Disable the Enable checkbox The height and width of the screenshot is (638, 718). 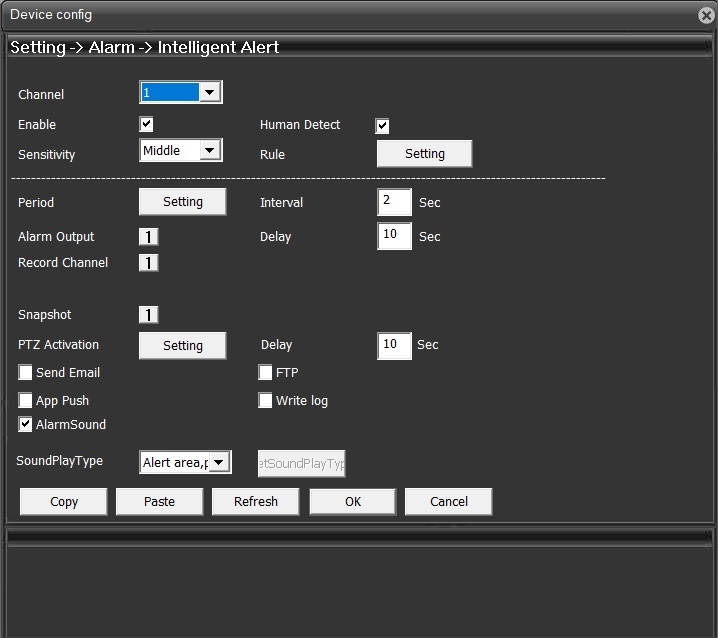(146, 125)
